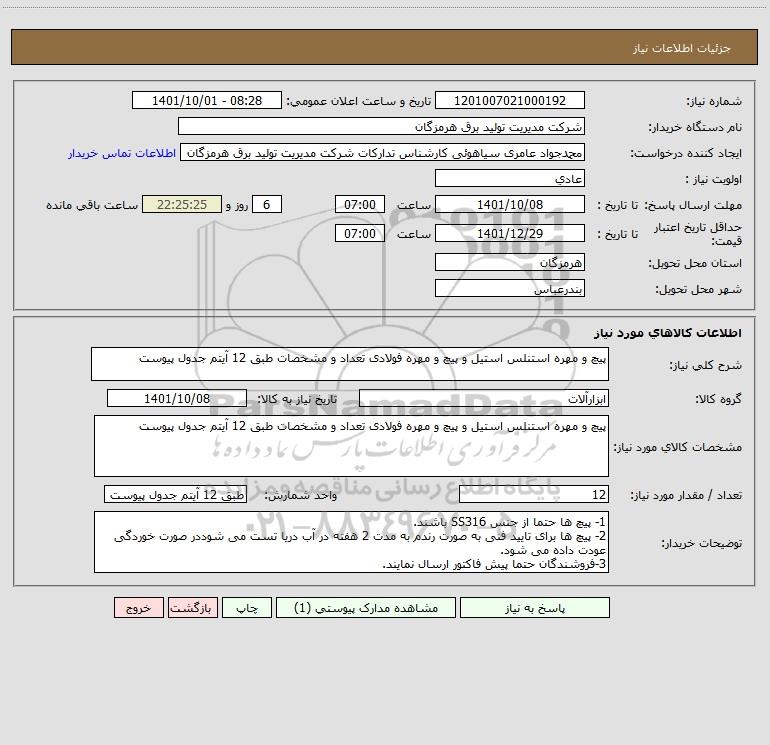
Task: Click the response deadline date 1401/10/08
Action: click(x=510, y=204)
